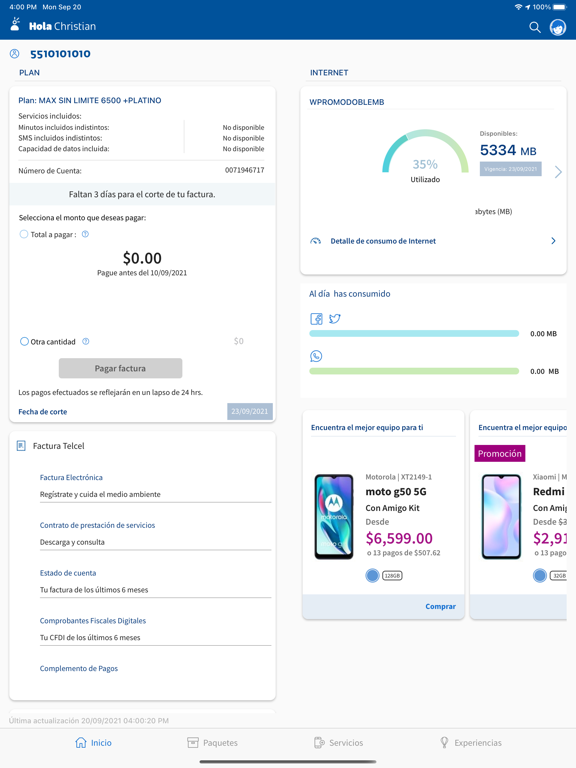
Task: Tap the 35% Utilizado data usage gauge
Action: pyautogui.click(x=425, y=156)
